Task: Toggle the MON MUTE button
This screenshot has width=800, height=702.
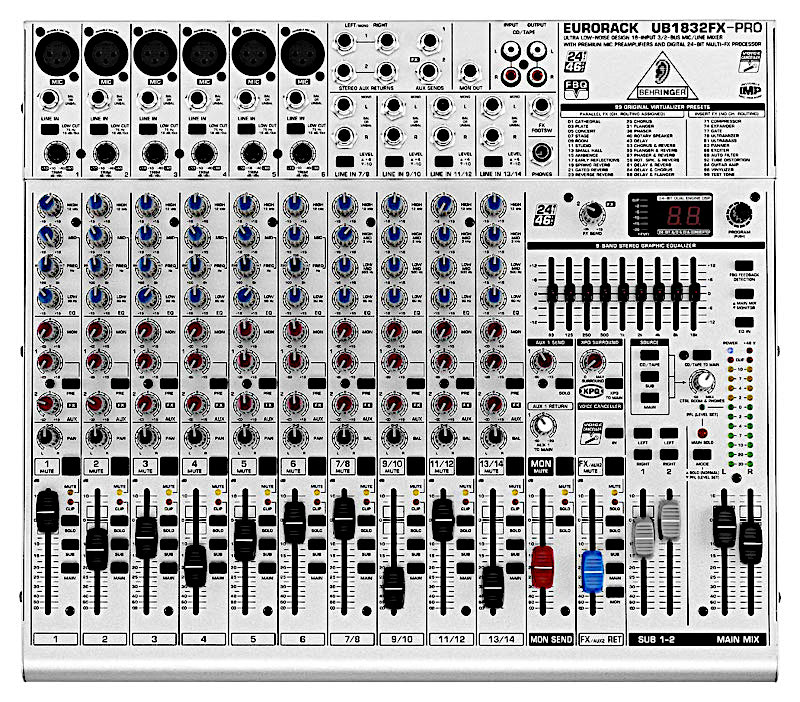Action: click(564, 466)
